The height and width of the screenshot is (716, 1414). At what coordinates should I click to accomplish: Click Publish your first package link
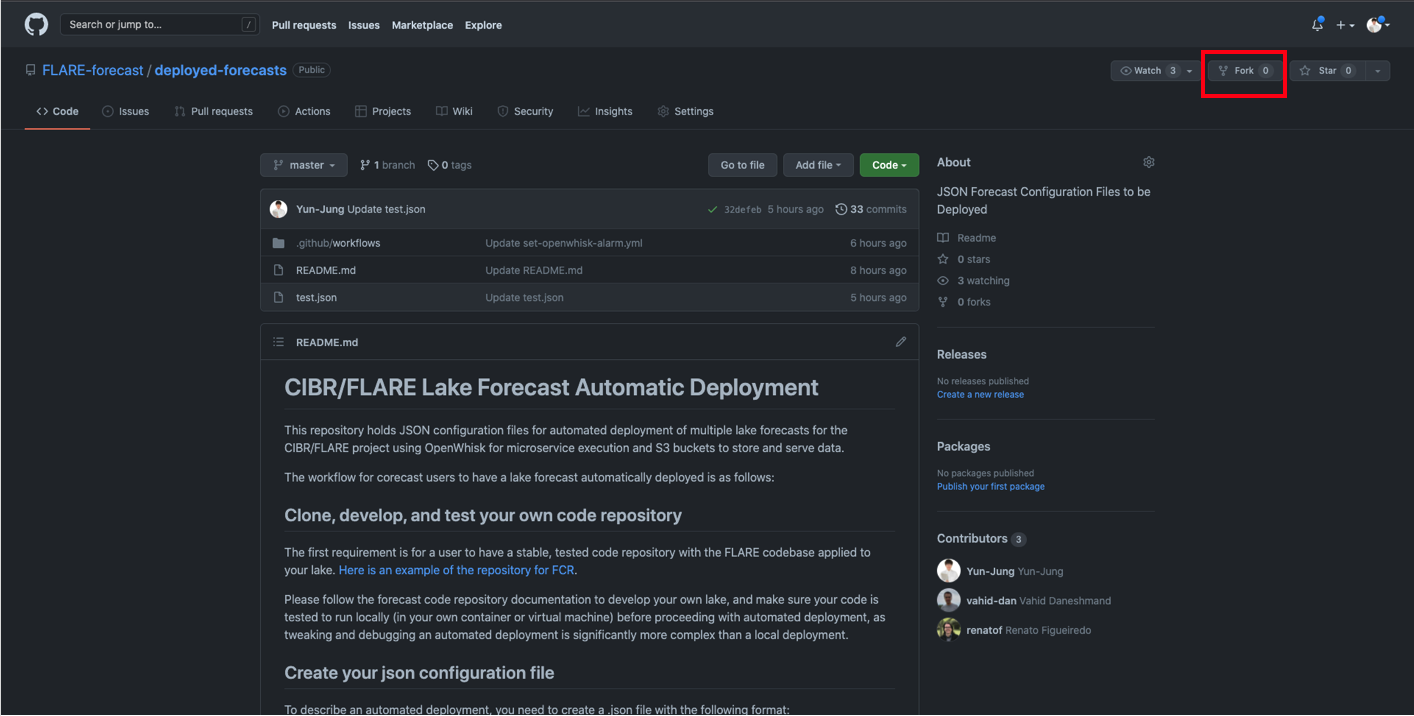(991, 486)
